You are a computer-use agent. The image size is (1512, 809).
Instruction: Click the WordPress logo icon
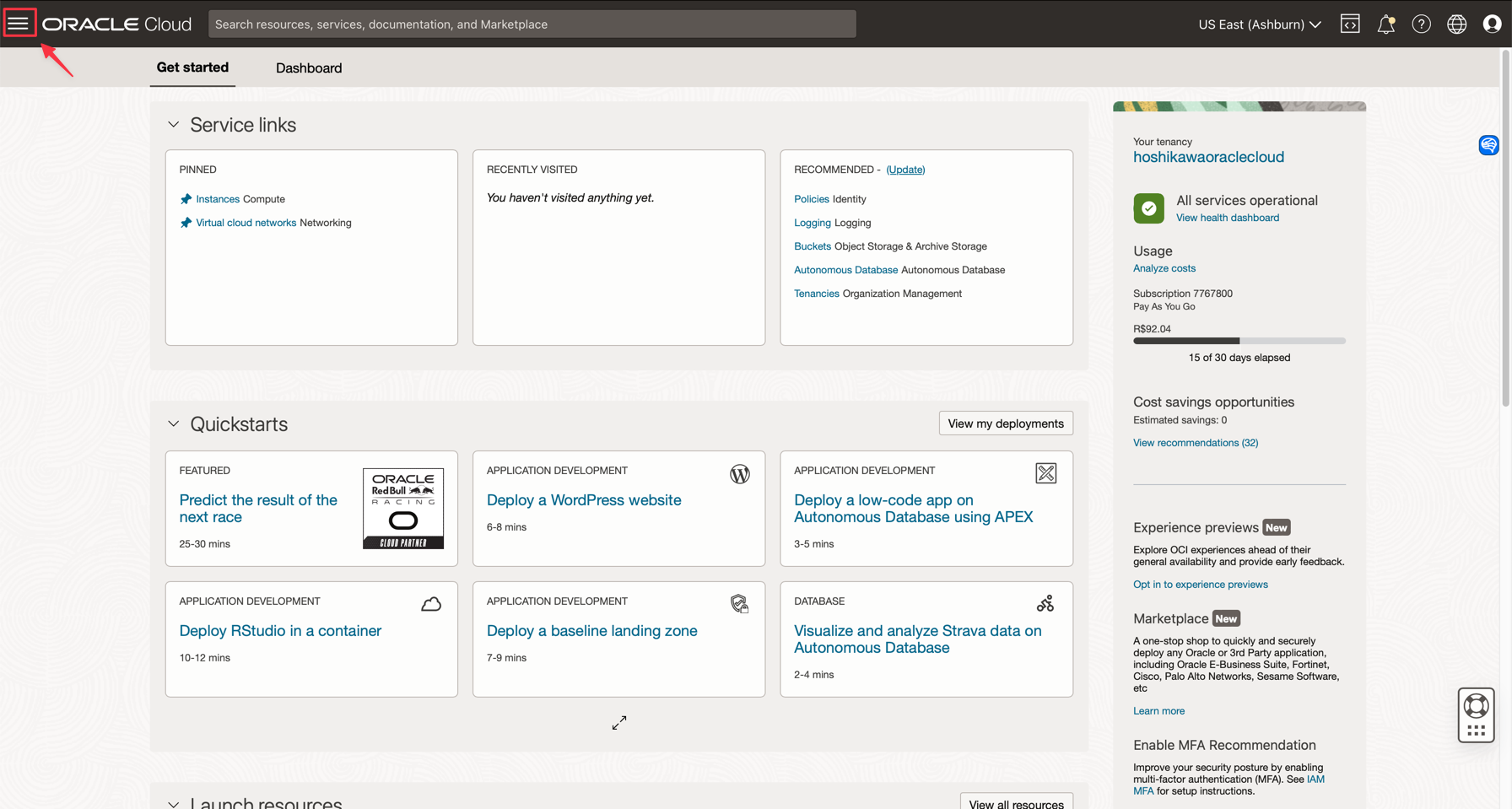(740, 474)
